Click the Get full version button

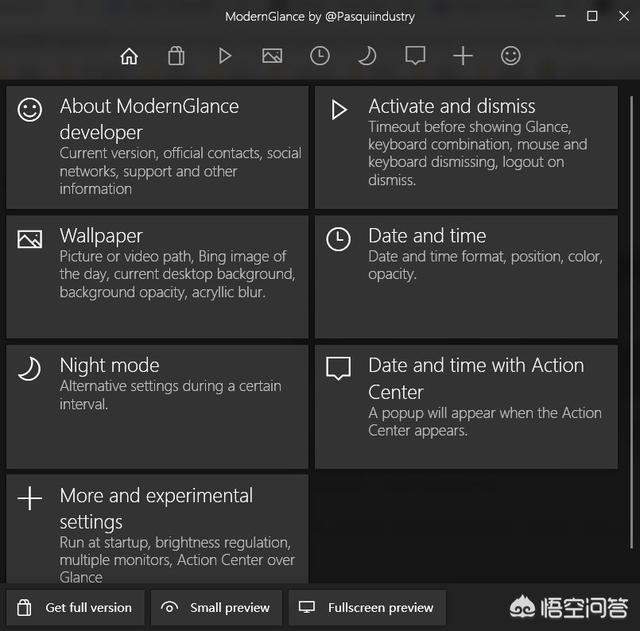(x=75, y=607)
